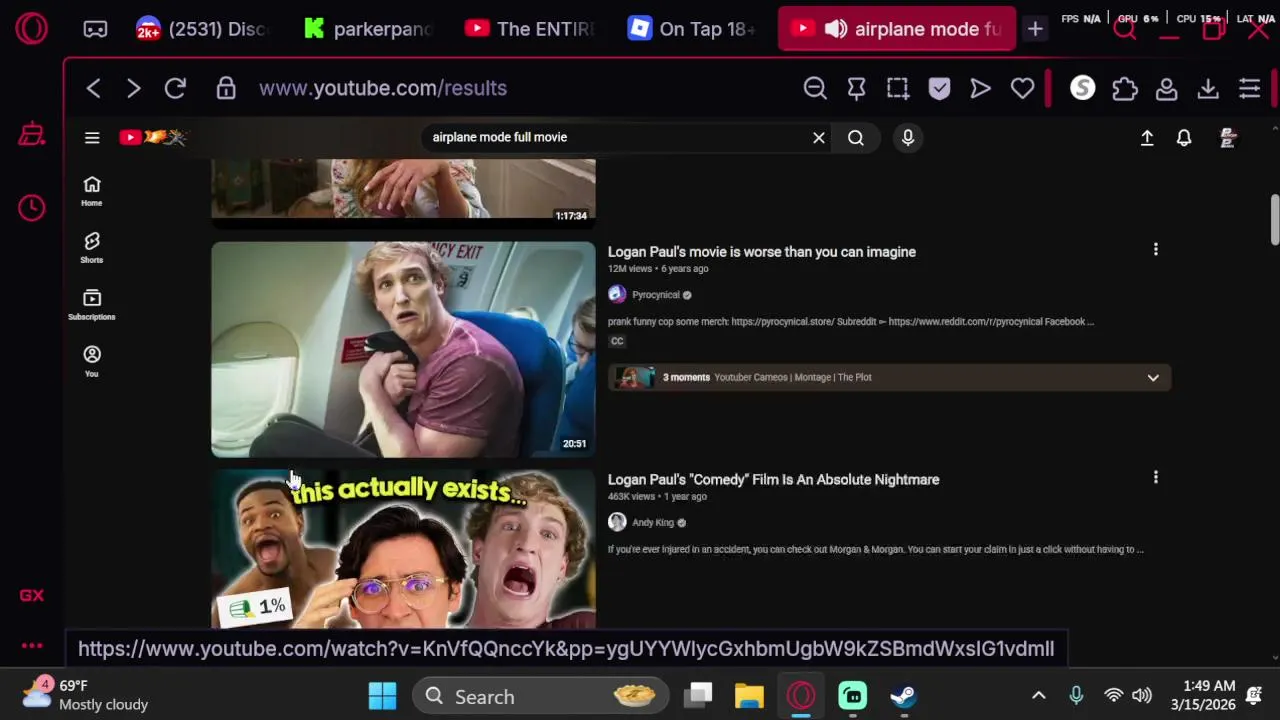
Task: Show hidden system tray icons chevron
Action: 1038,696
